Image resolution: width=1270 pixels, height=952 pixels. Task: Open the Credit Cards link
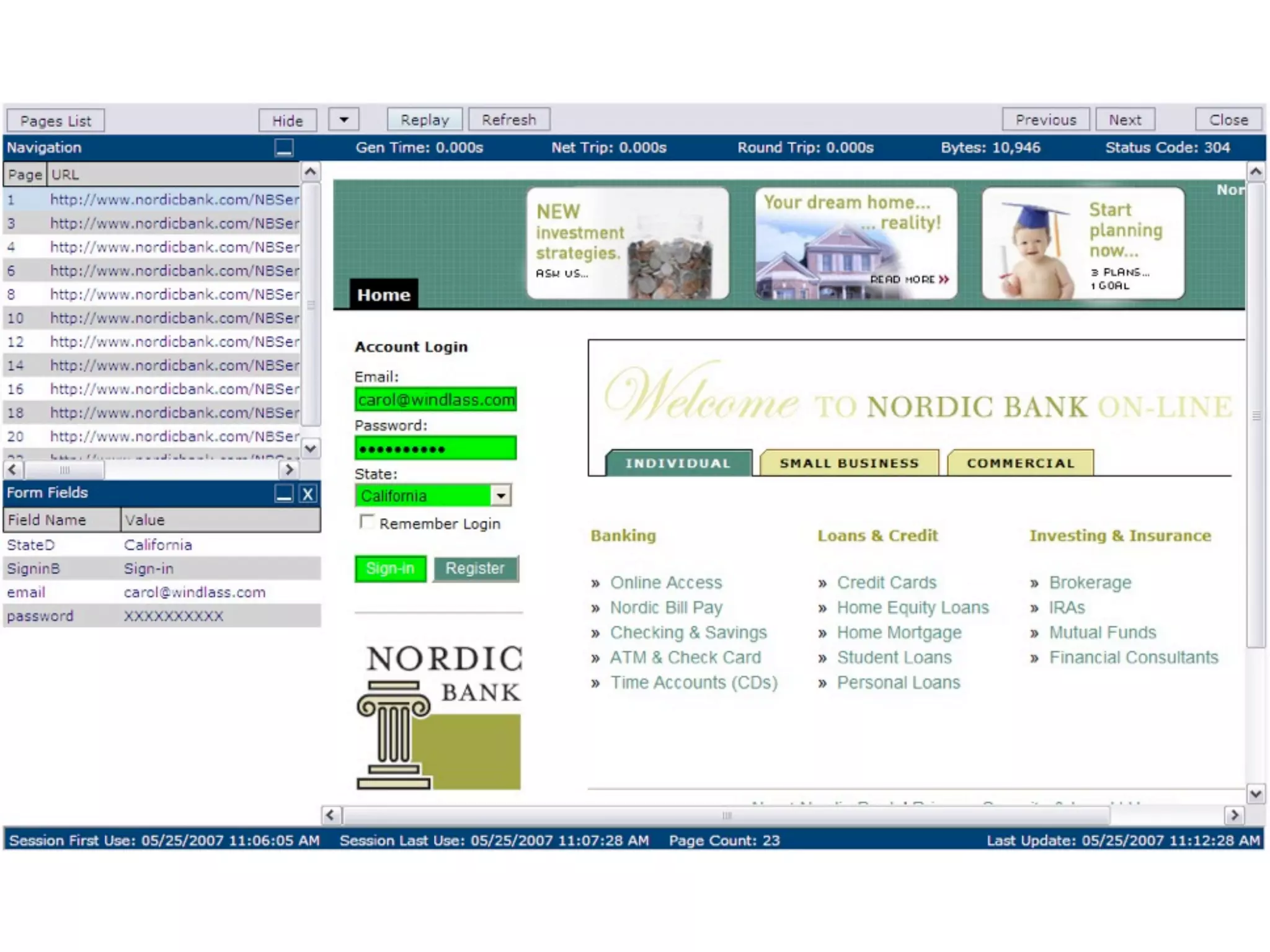[886, 583]
